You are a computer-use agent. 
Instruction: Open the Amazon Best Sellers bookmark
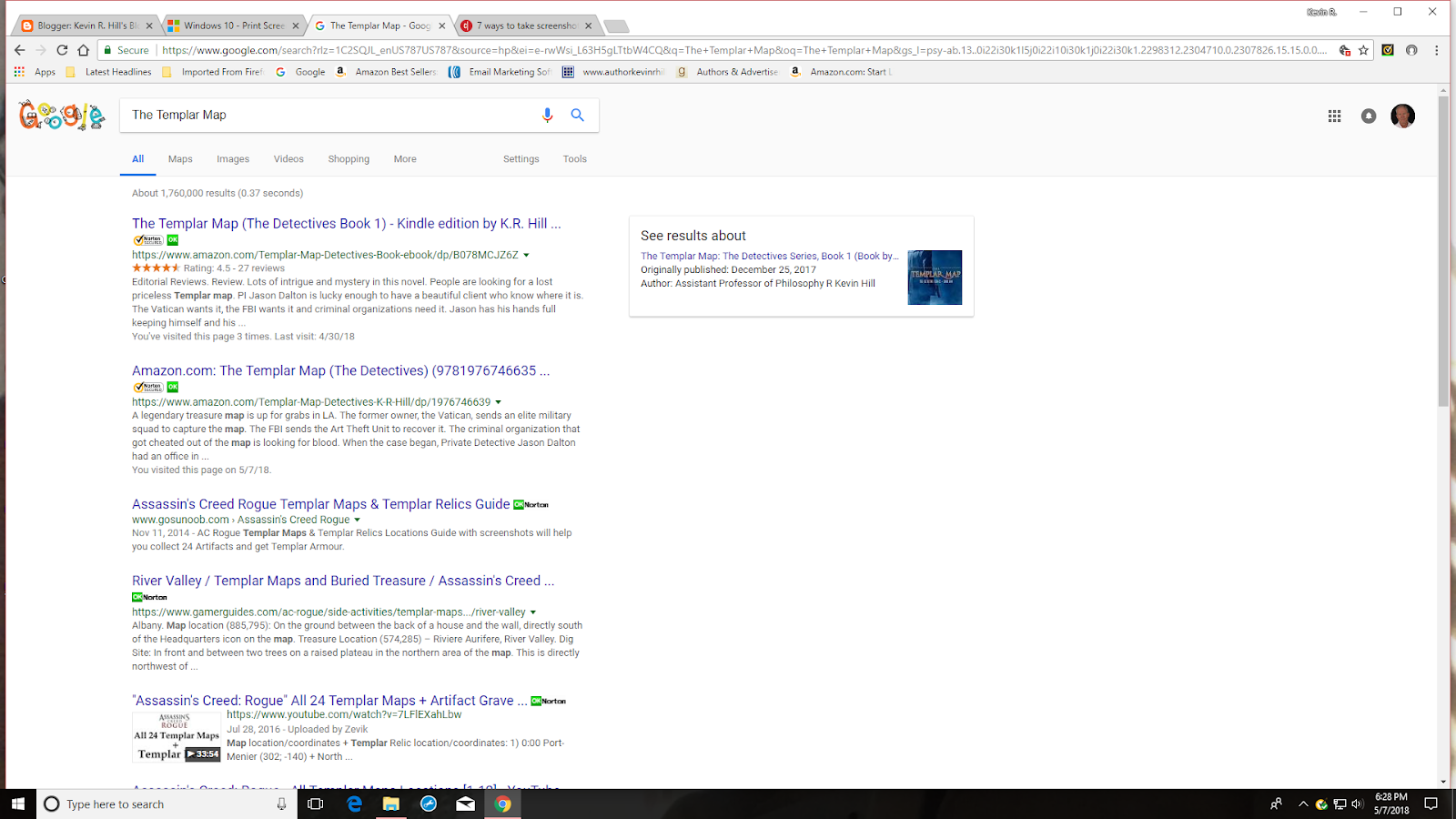386,72
